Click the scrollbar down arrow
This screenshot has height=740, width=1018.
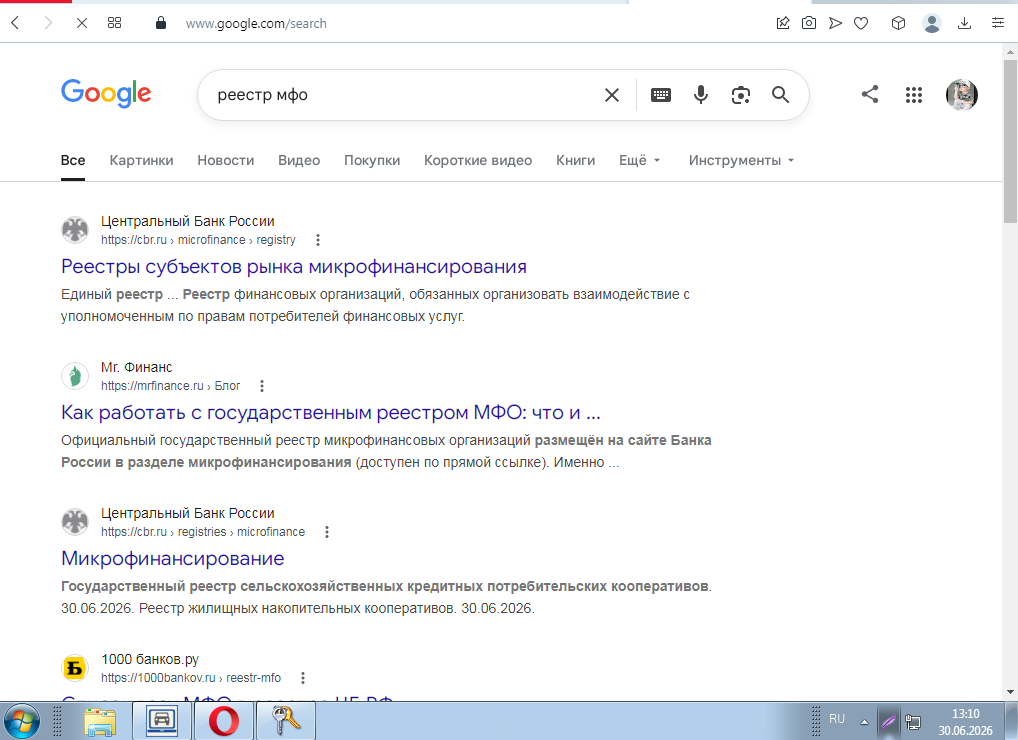coord(1010,692)
